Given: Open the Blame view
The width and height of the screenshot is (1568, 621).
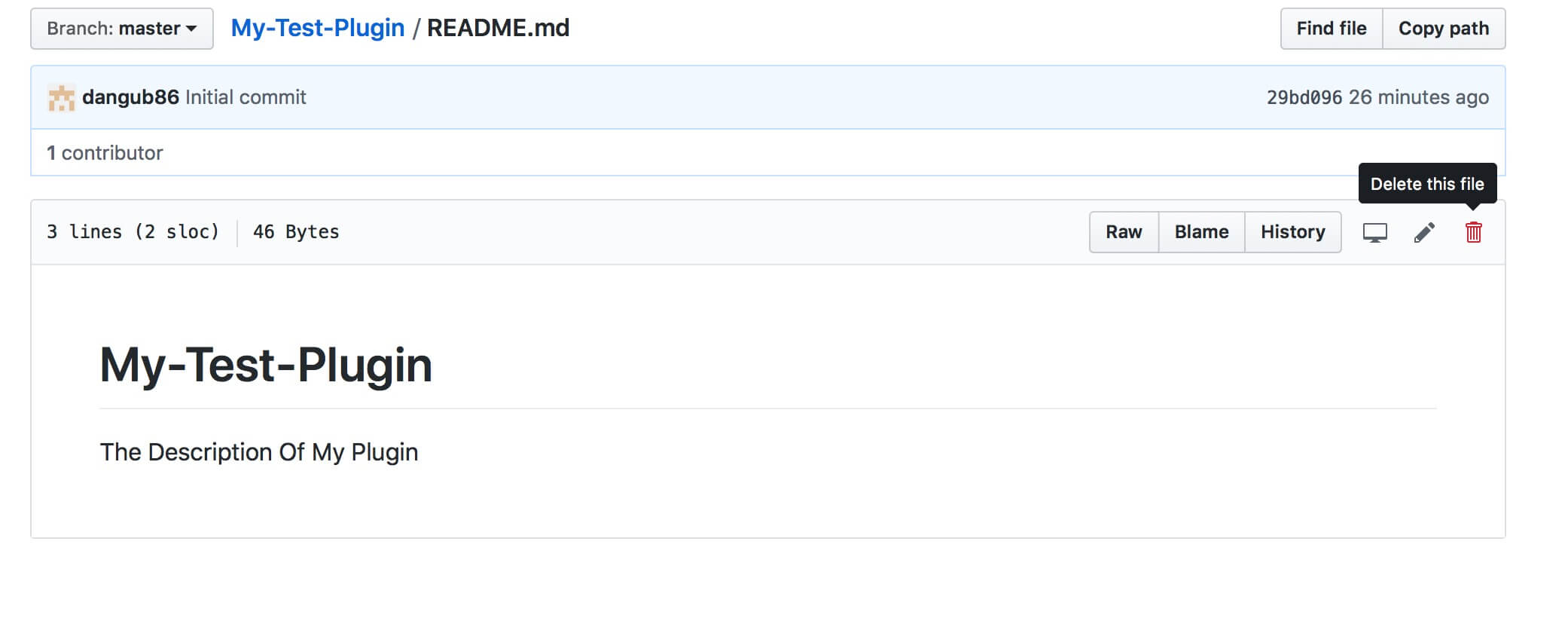Looking at the screenshot, I should click(1201, 232).
